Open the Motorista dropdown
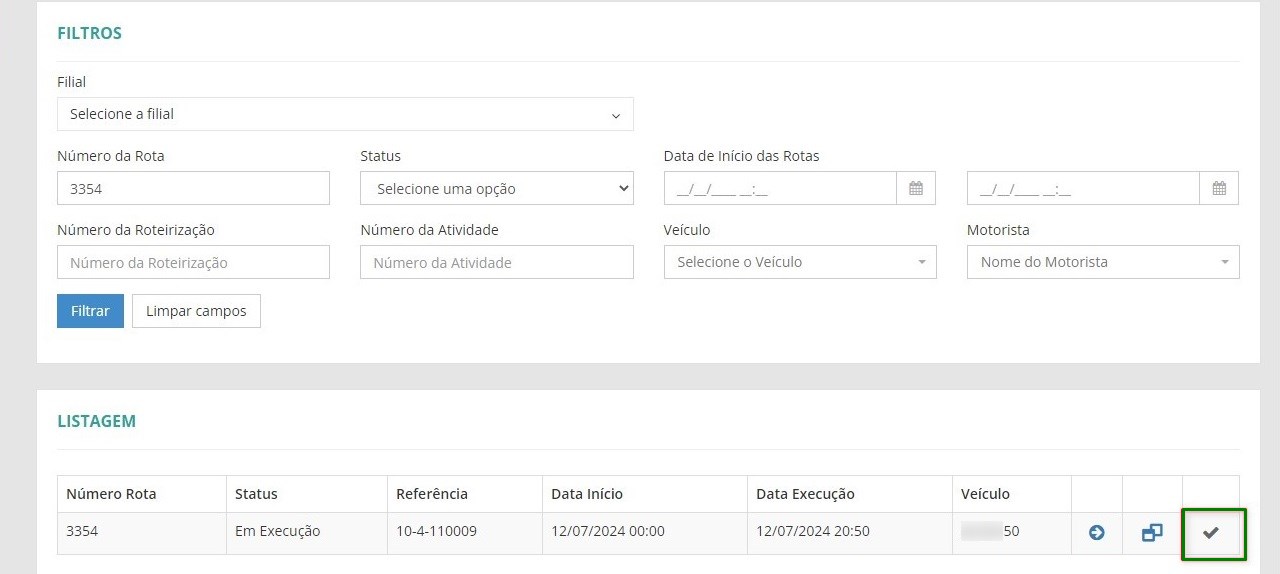Screen dimensions: 1280x574 [1103, 262]
